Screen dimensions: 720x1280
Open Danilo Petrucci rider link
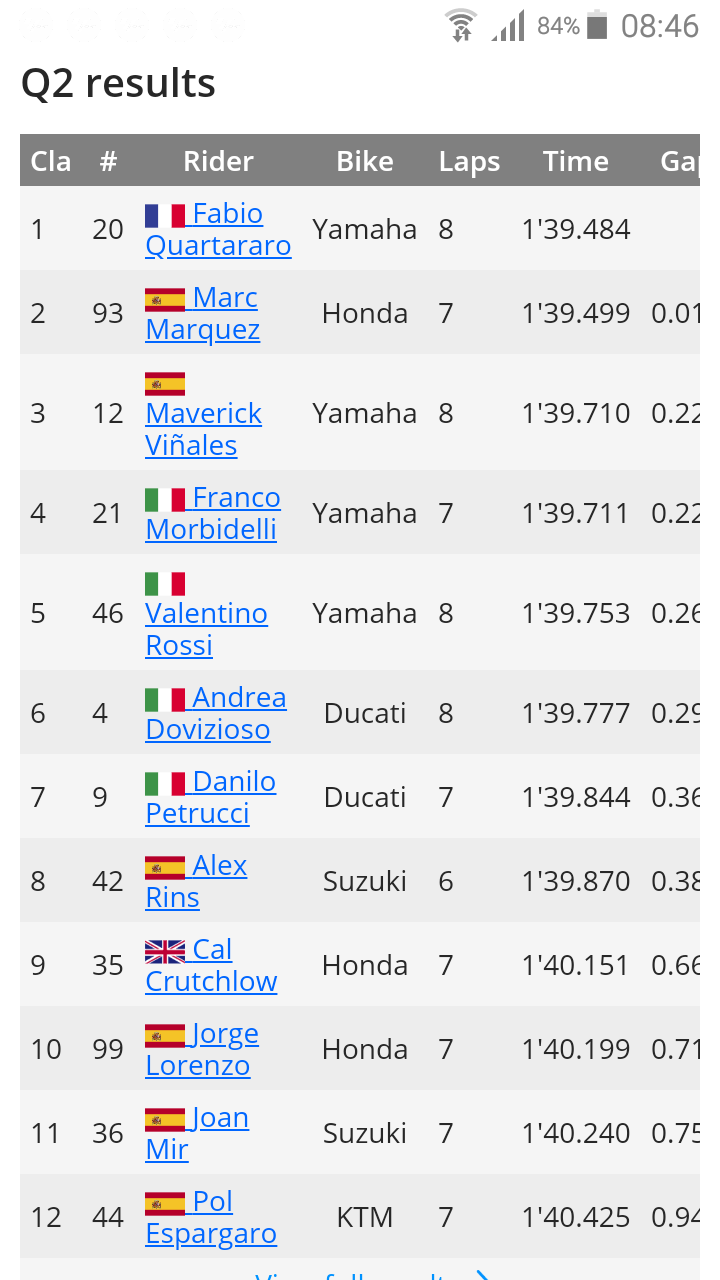click(211, 797)
